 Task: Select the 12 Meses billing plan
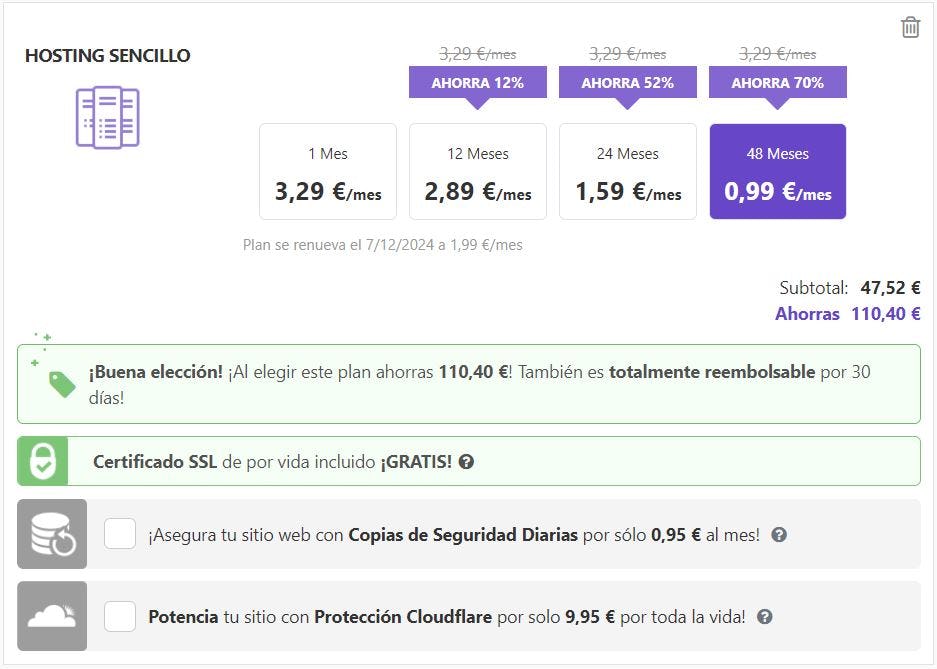(x=478, y=172)
